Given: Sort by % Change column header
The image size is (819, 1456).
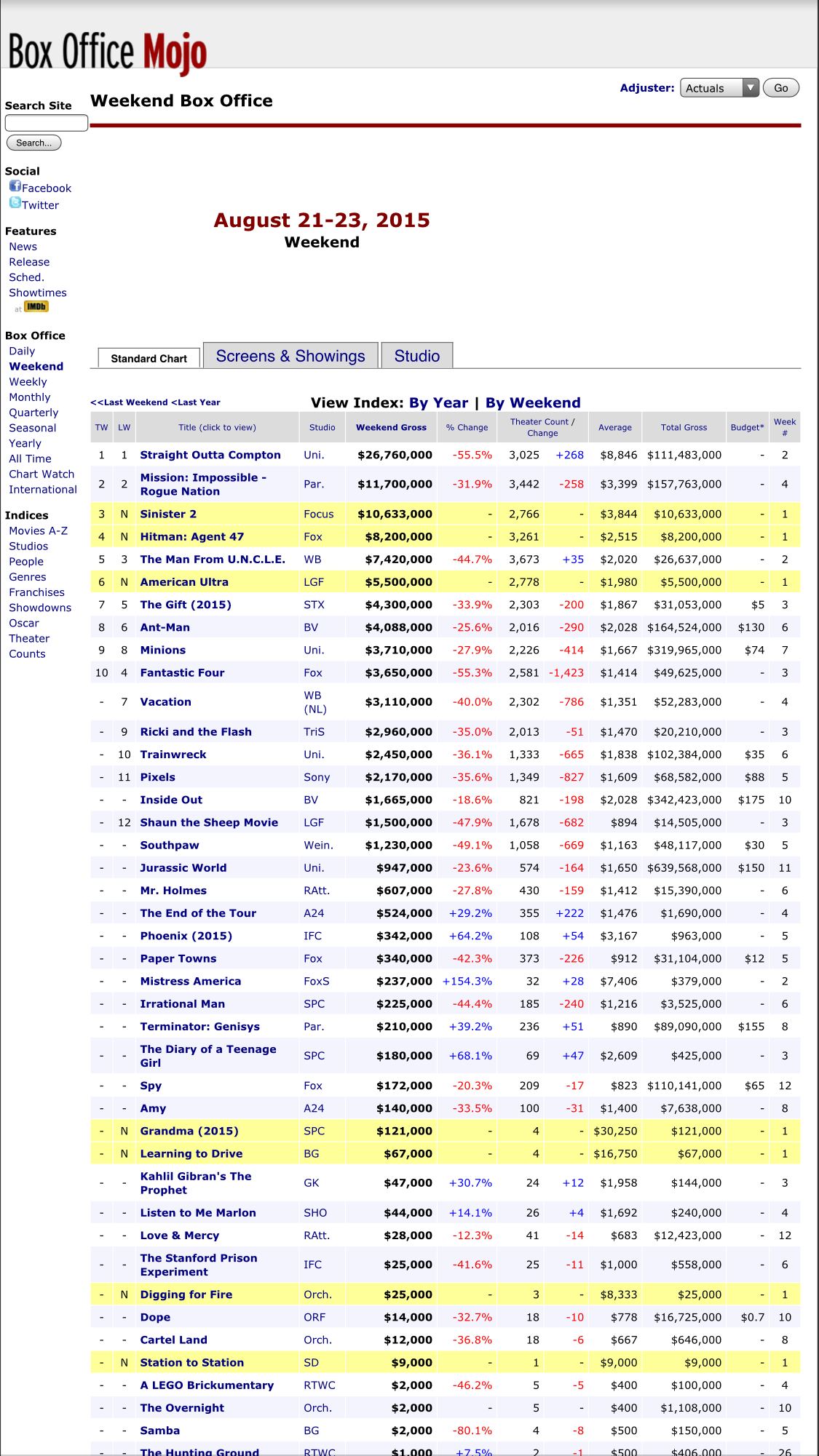Looking at the screenshot, I should 467,428.
